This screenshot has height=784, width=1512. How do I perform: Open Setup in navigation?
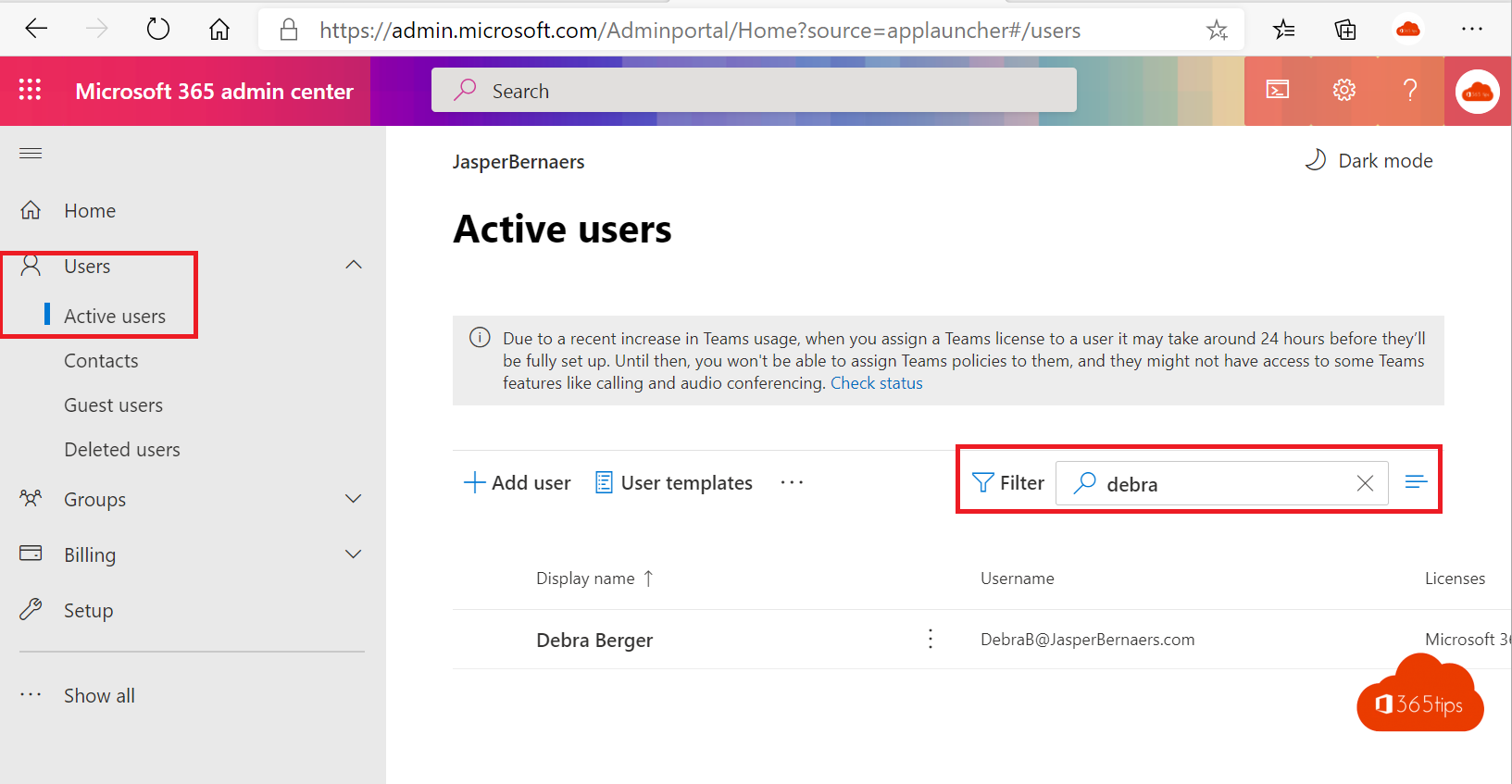point(89,611)
